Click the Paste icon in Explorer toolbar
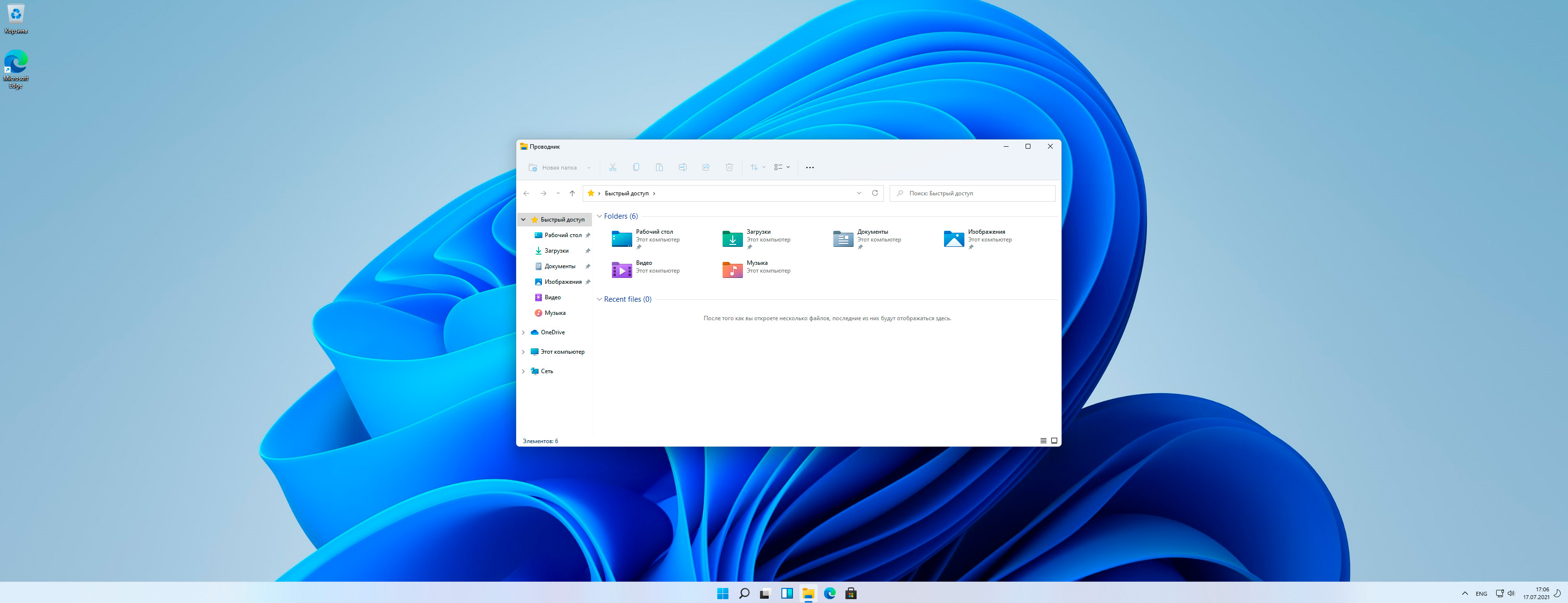The image size is (1568, 603). (659, 168)
